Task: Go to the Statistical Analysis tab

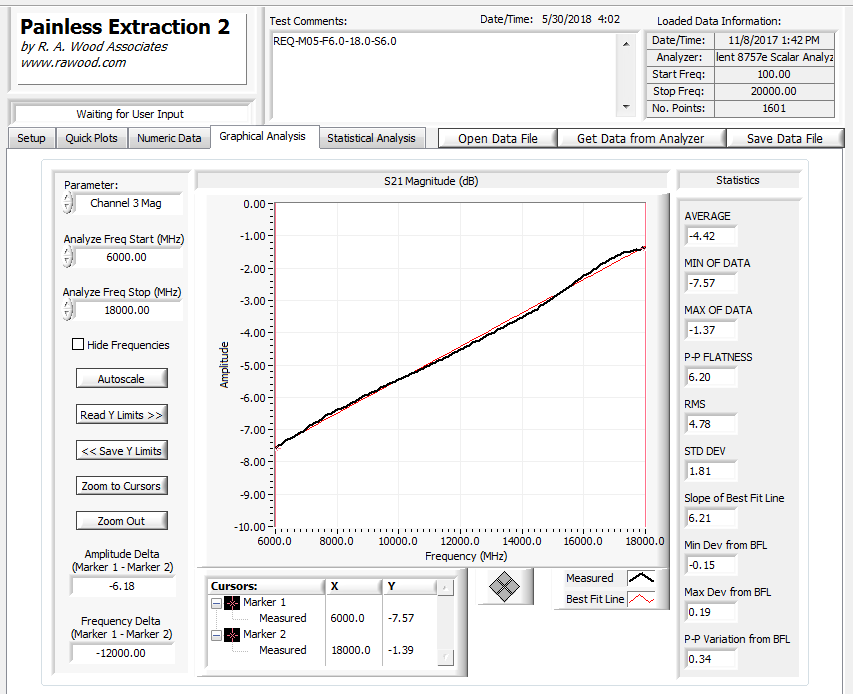Action: click(x=371, y=138)
